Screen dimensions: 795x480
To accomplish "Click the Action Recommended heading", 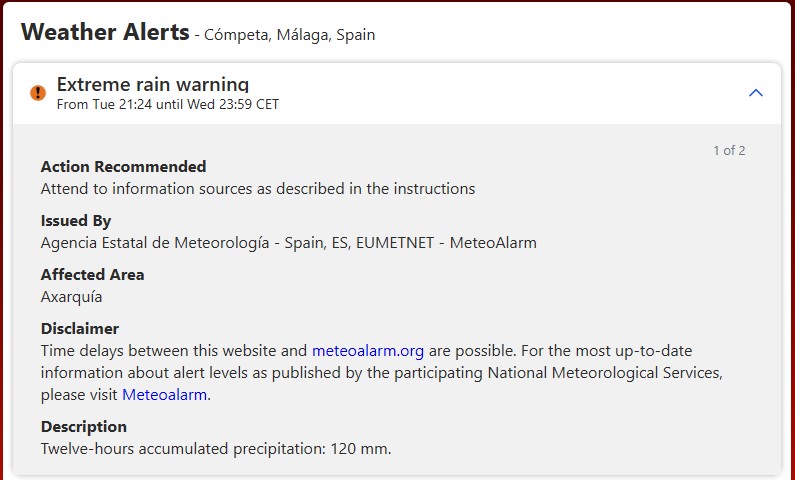I will click(123, 167).
